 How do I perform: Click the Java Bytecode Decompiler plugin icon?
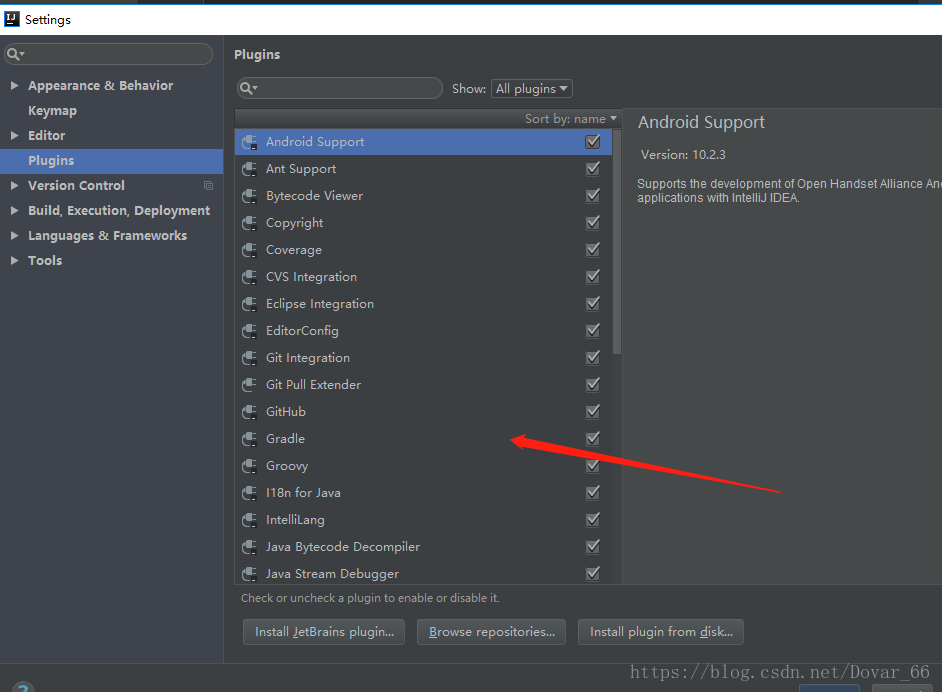249,548
